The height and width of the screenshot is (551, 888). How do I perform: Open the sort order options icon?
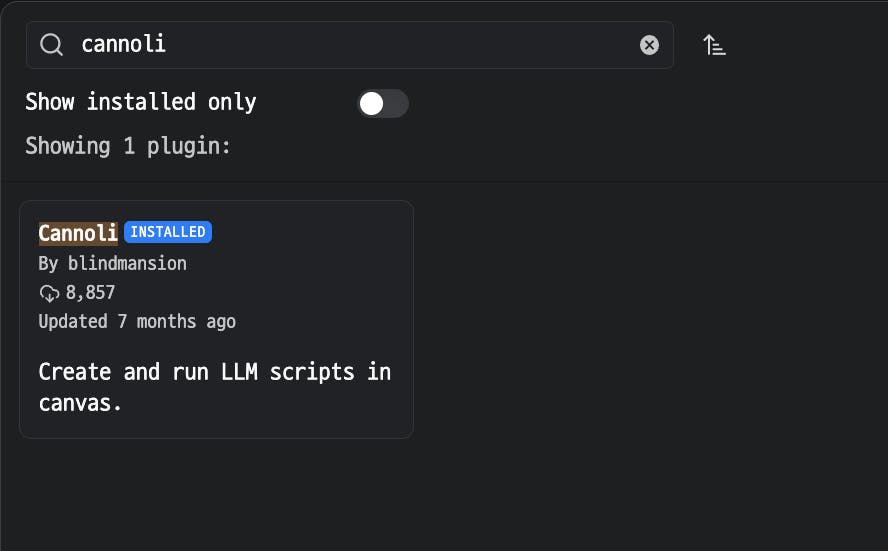[x=714, y=45]
